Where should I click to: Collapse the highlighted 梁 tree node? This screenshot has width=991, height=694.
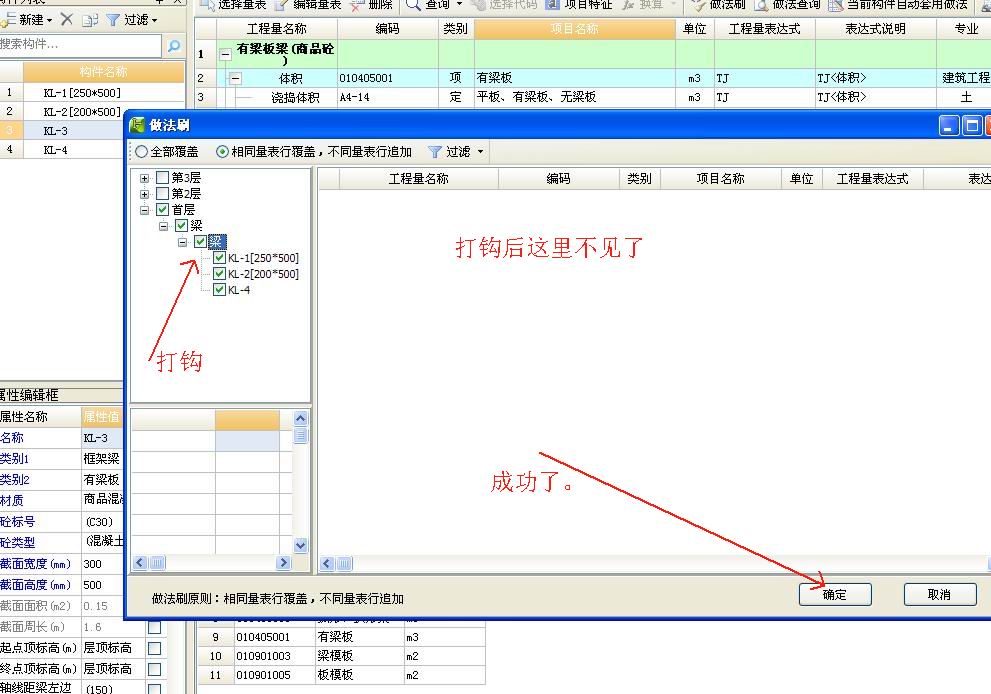[x=182, y=242]
